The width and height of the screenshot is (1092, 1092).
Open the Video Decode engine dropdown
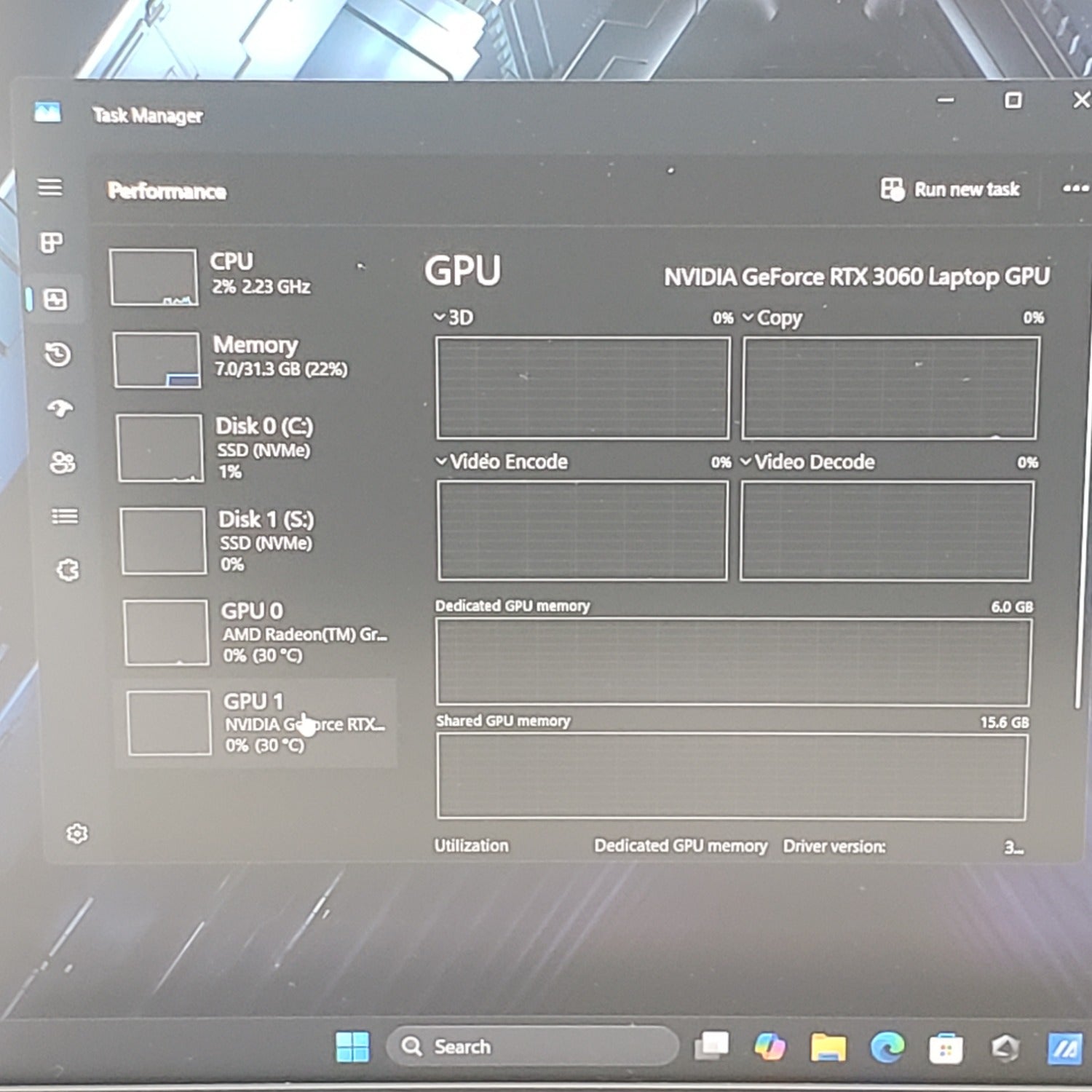click(745, 462)
